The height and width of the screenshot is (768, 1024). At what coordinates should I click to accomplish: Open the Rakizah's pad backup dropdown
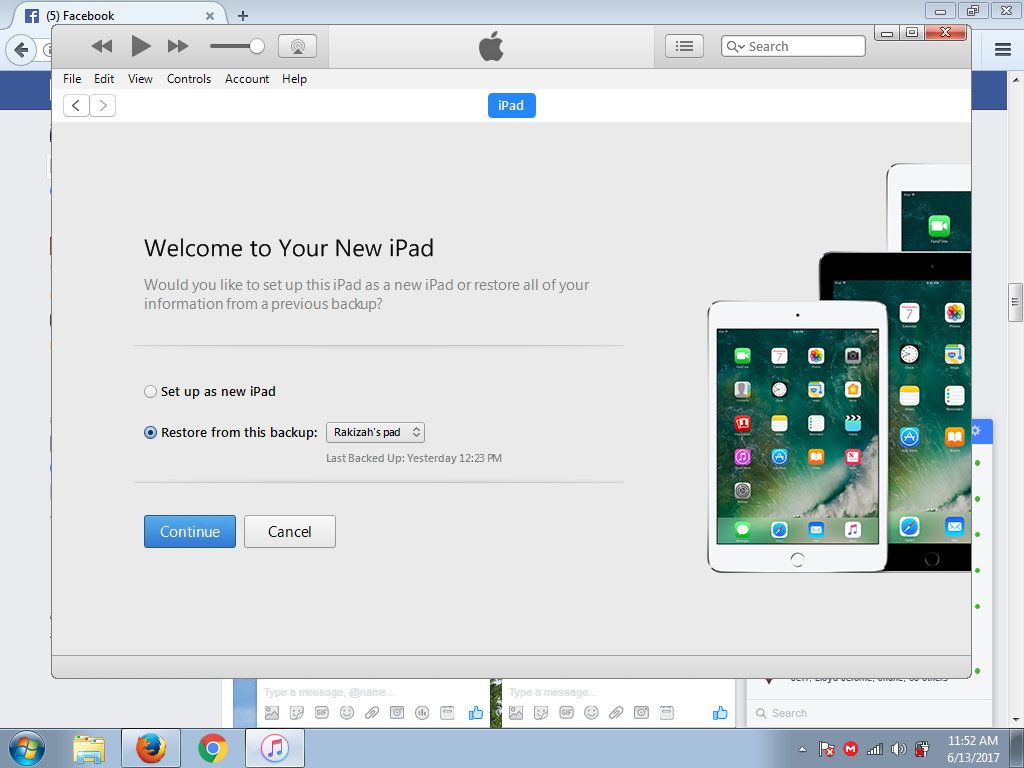(375, 432)
